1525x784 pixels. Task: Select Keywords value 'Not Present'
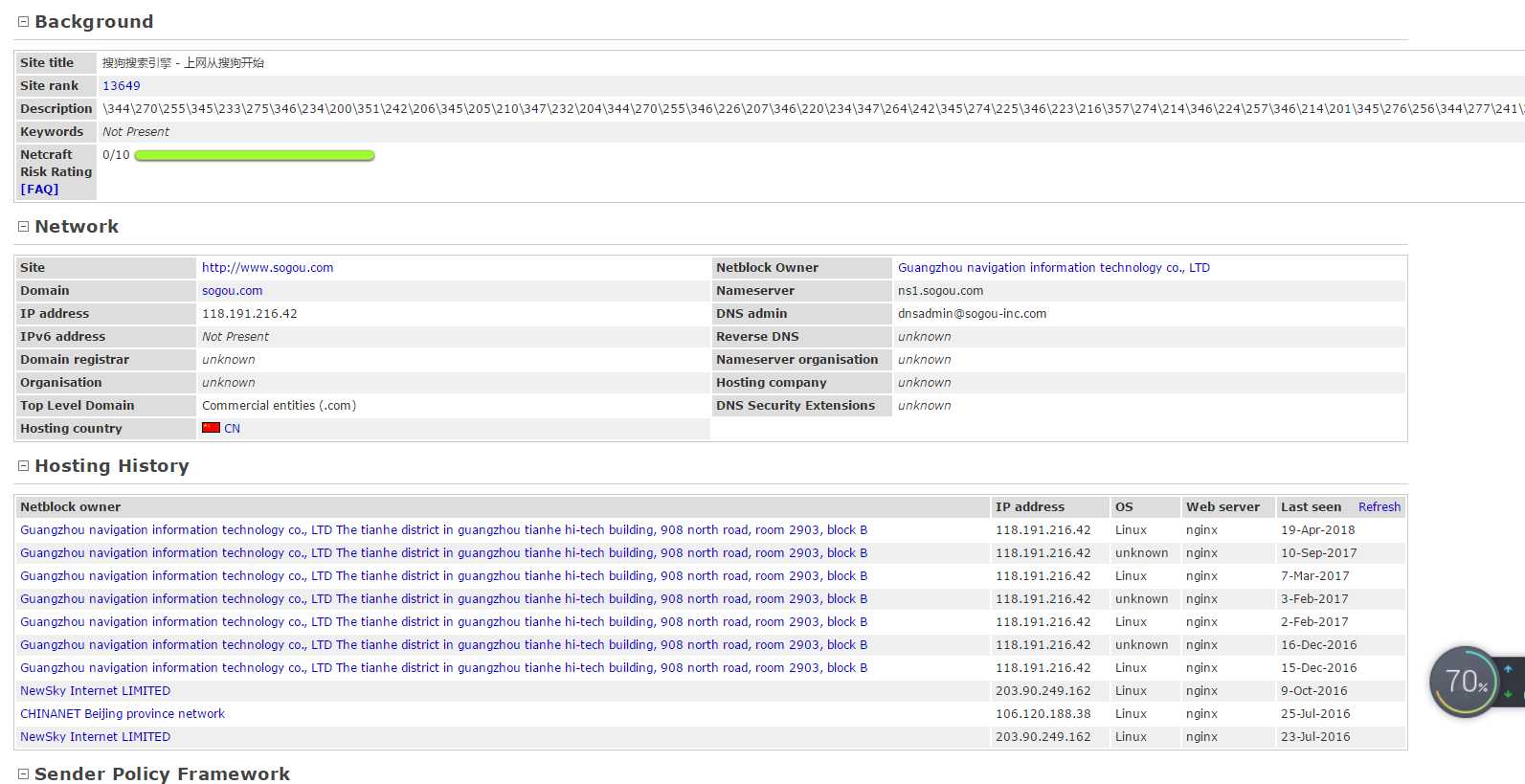point(136,131)
